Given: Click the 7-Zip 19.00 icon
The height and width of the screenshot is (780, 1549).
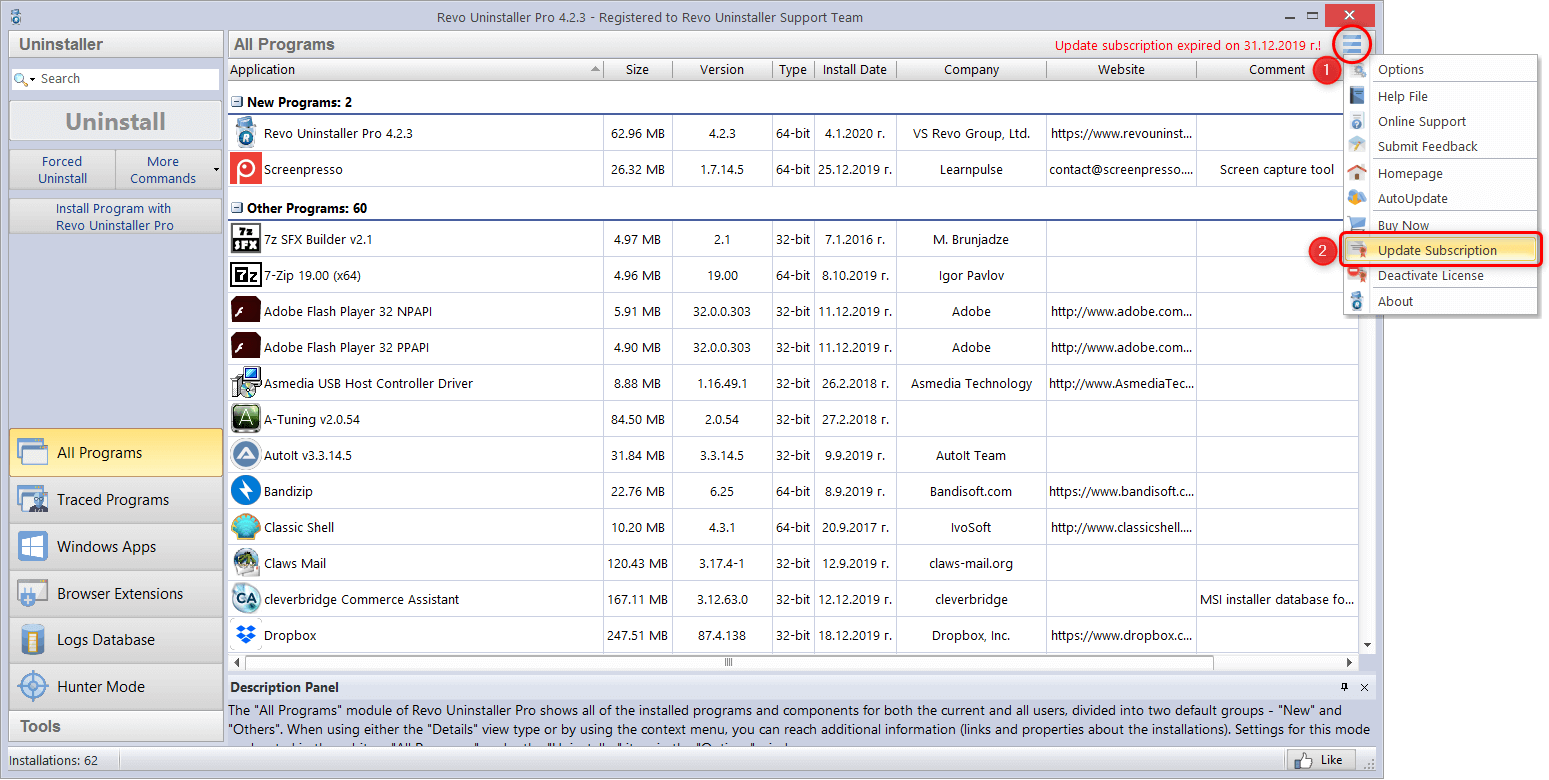Looking at the screenshot, I should click(245, 275).
